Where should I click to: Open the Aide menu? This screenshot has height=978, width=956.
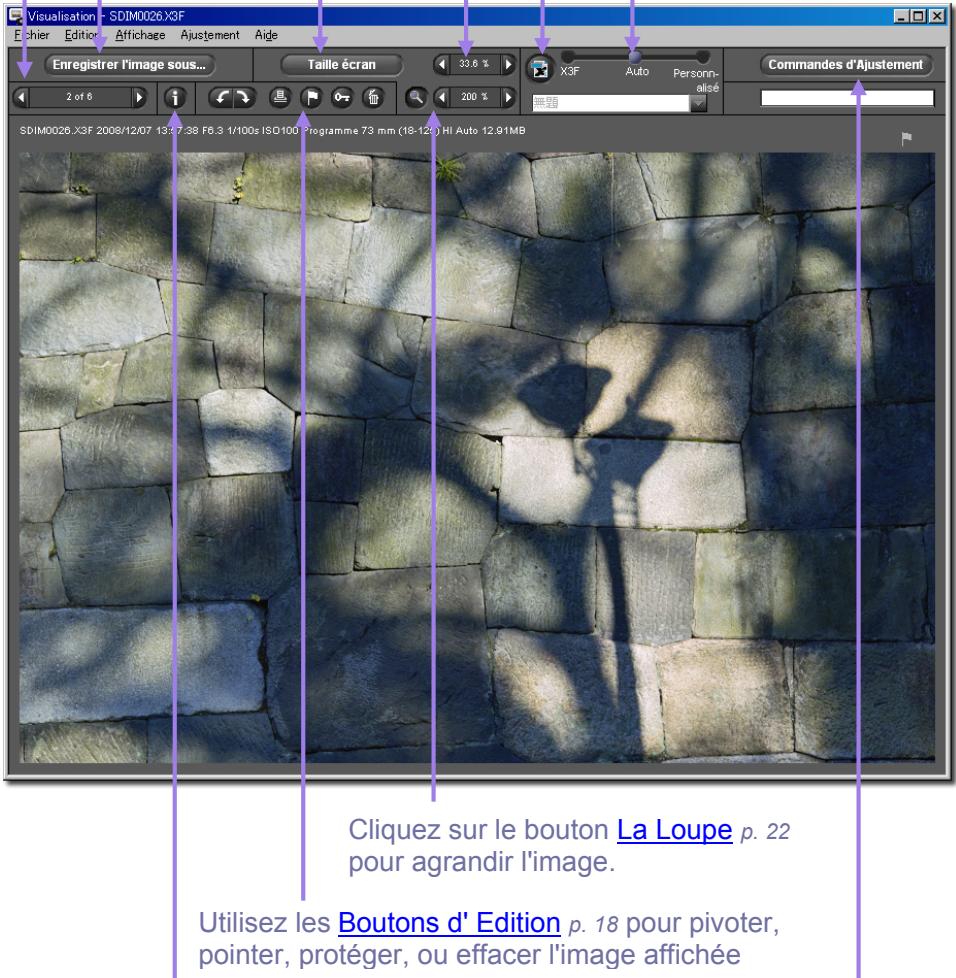266,35
